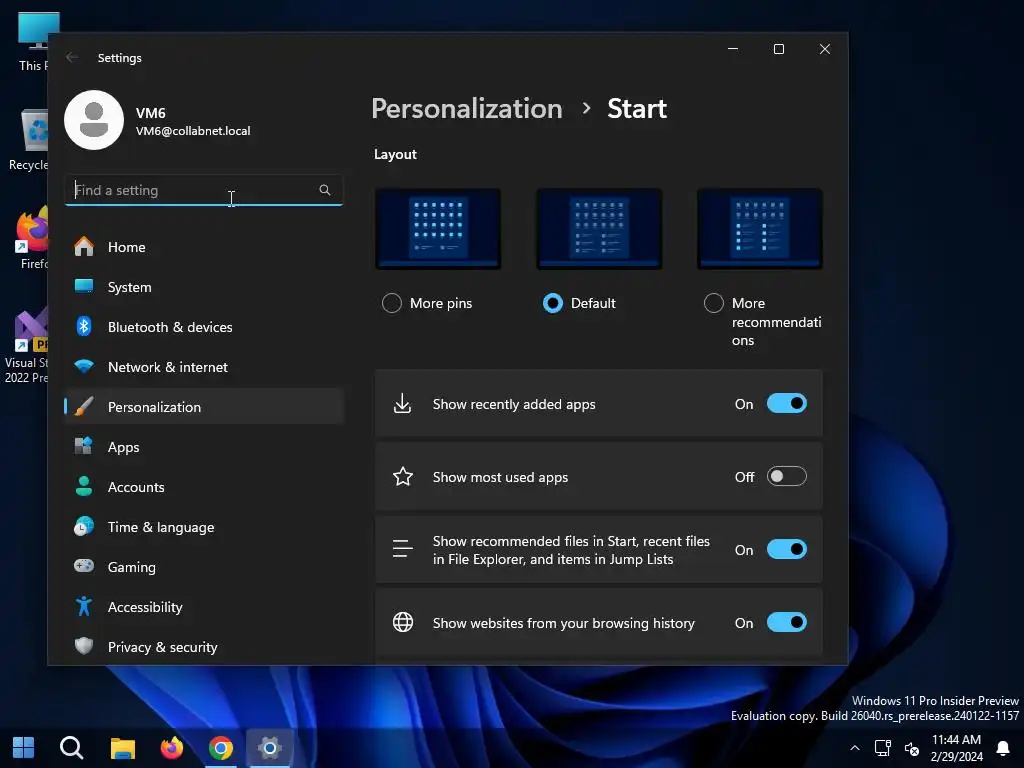Click Personalization in the breadcrumb
This screenshot has height=768, width=1024.
point(466,108)
